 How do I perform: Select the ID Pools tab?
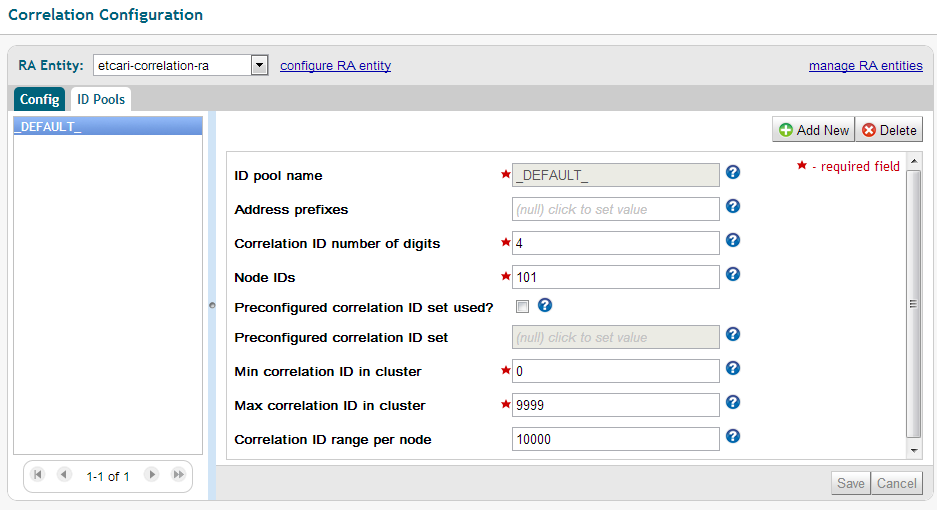coord(101,99)
